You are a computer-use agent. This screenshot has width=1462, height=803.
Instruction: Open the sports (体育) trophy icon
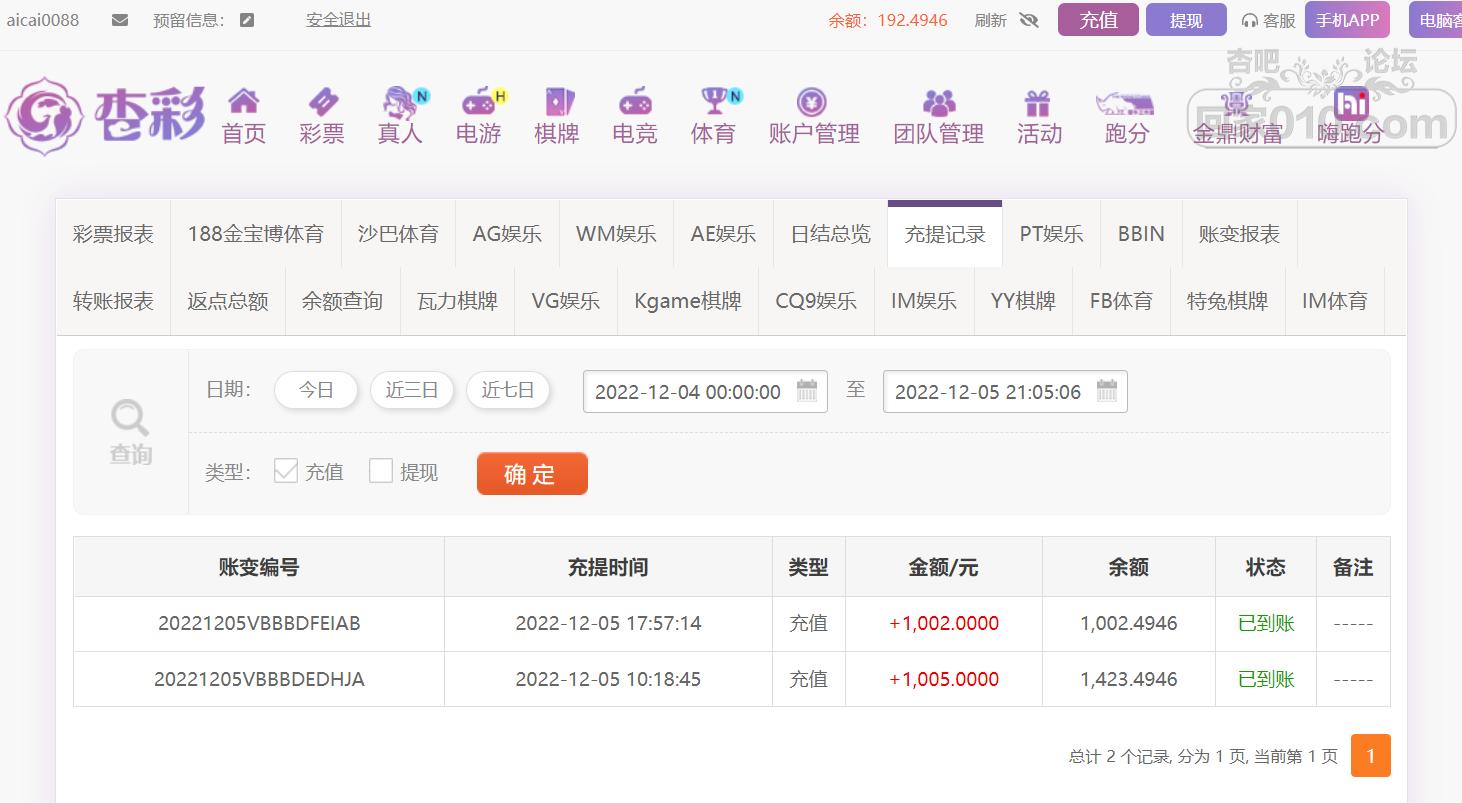pos(714,102)
